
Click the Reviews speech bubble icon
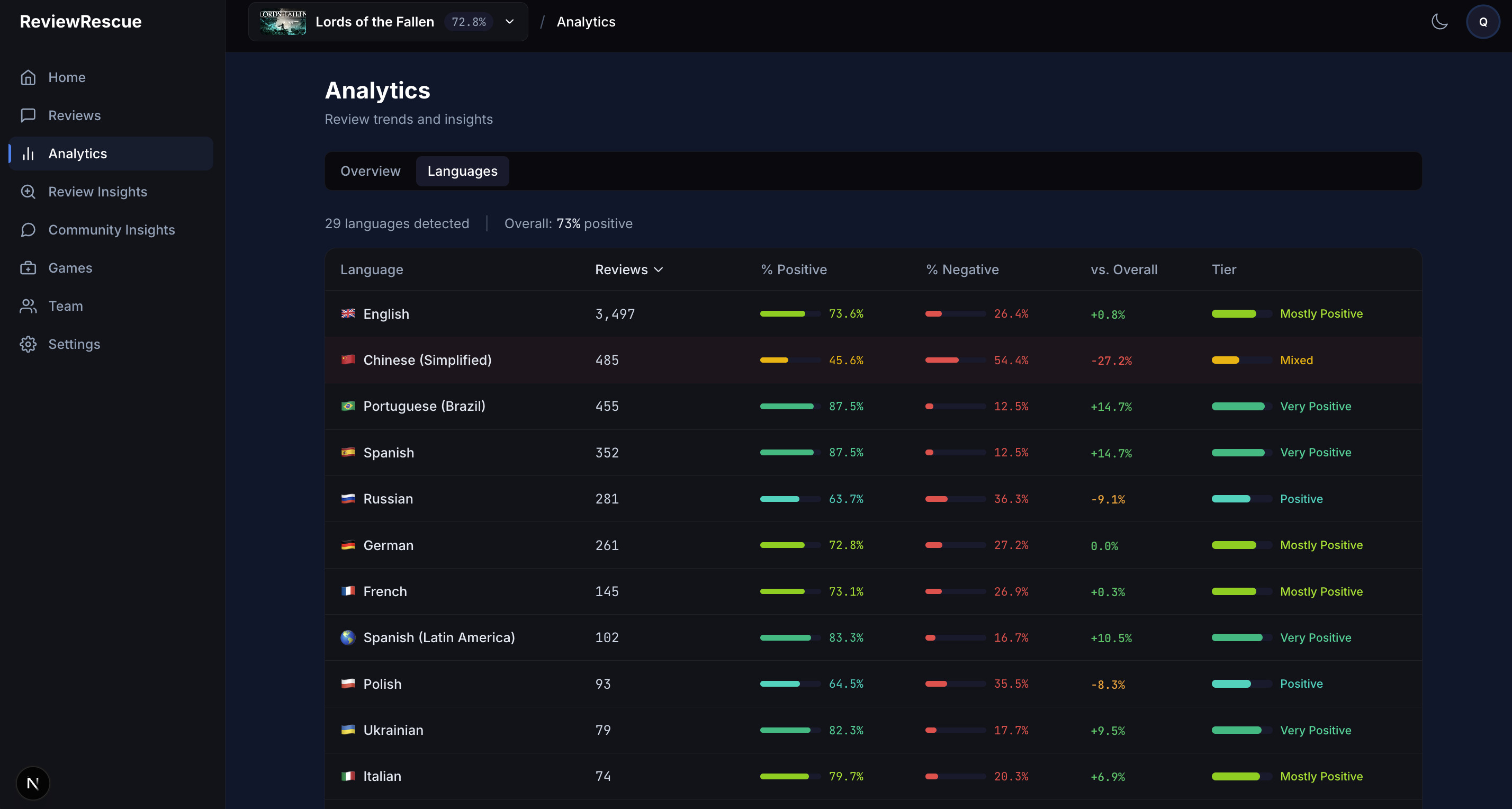28,115
